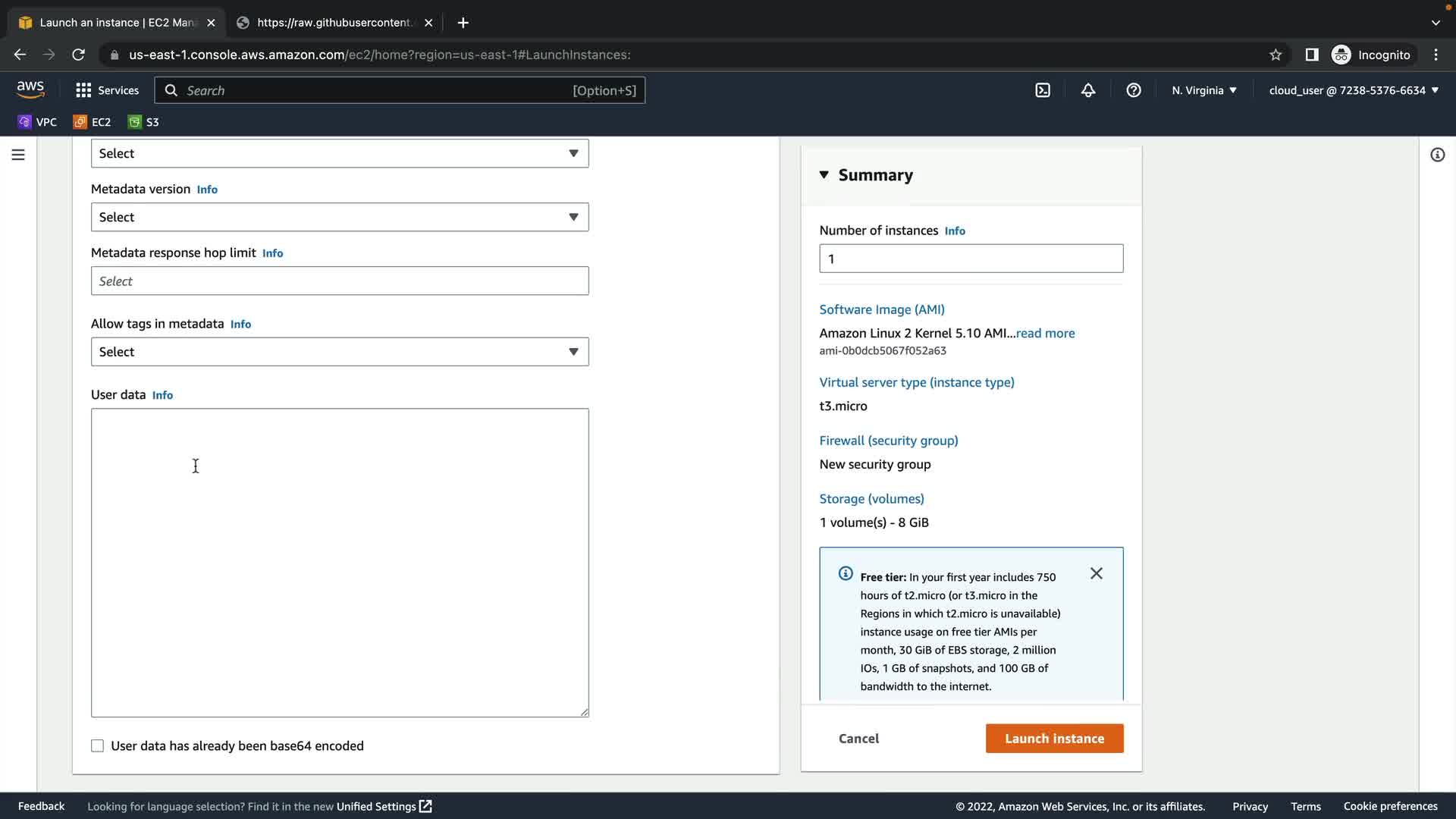Open the right info panel icon
Screen dimensions: 1456x819
(x=1437, y=155)
